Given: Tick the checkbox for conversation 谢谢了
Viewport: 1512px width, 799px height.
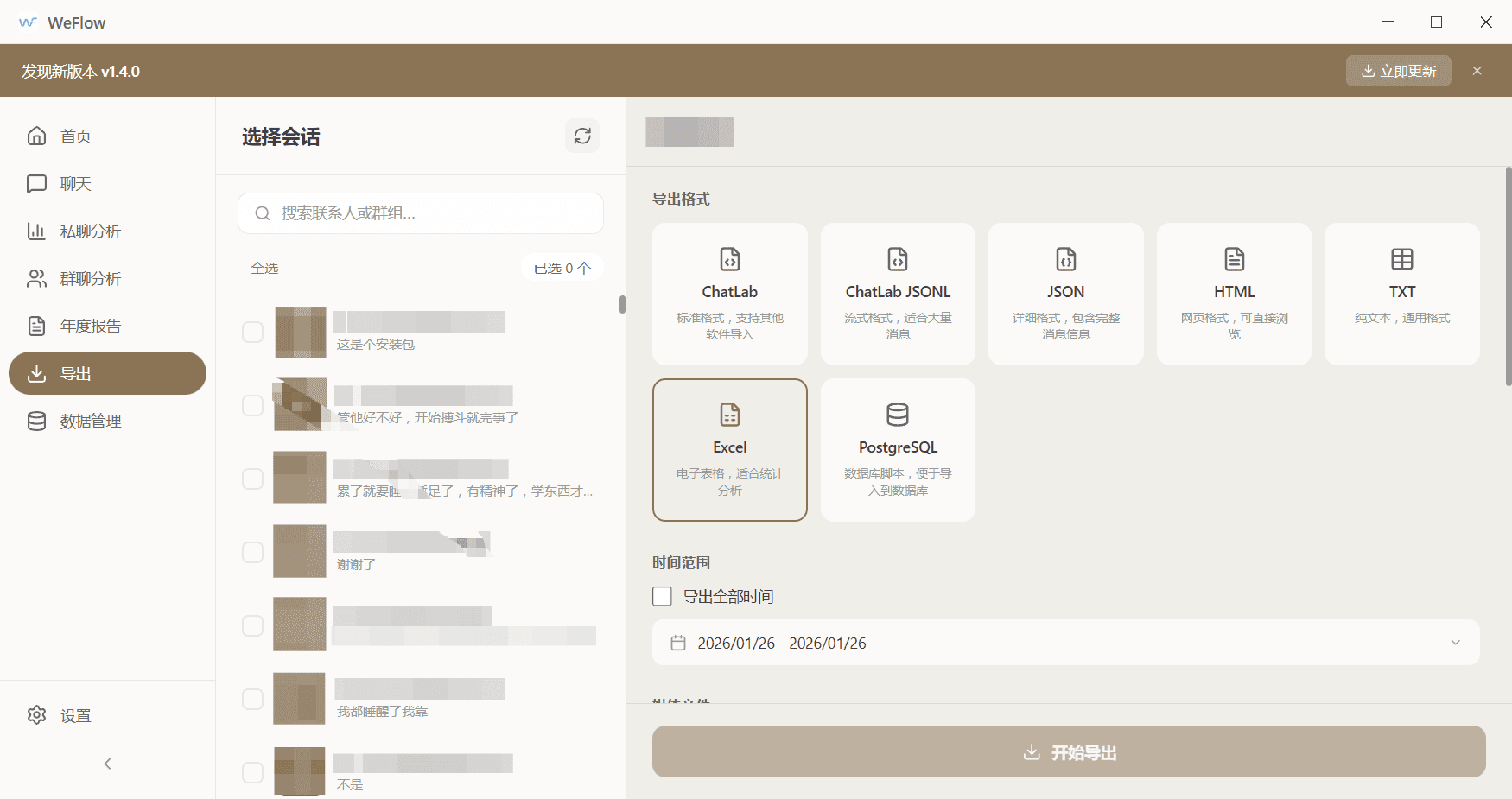Looking at the screenshot, I should [252, 552].
